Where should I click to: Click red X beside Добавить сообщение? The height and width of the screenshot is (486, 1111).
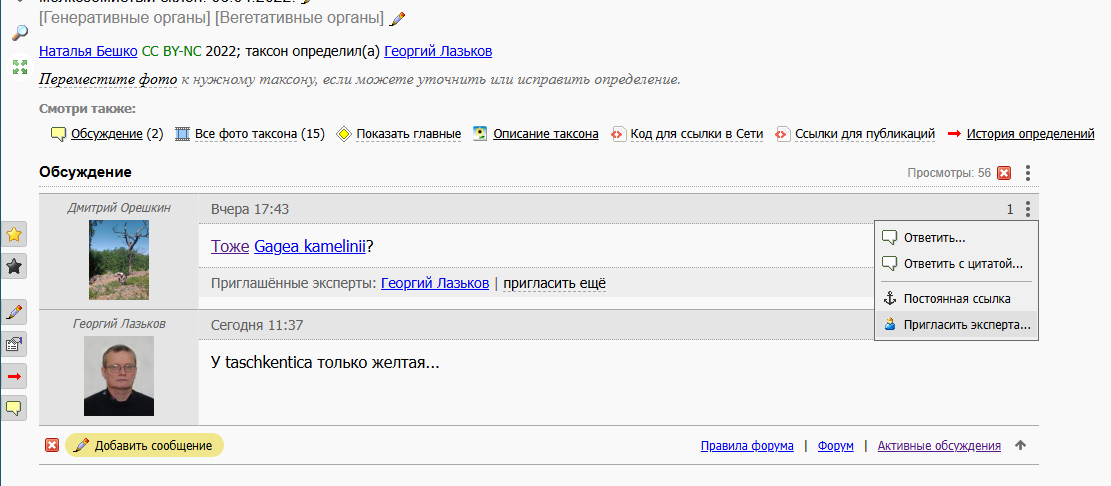point(52,445)
